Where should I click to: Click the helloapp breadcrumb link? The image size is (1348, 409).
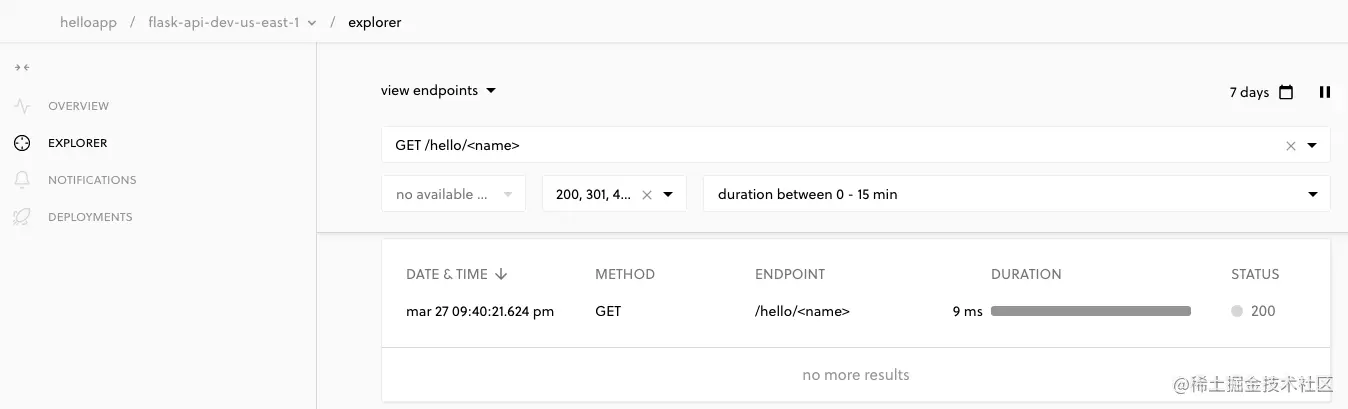[x=88, y=22]
